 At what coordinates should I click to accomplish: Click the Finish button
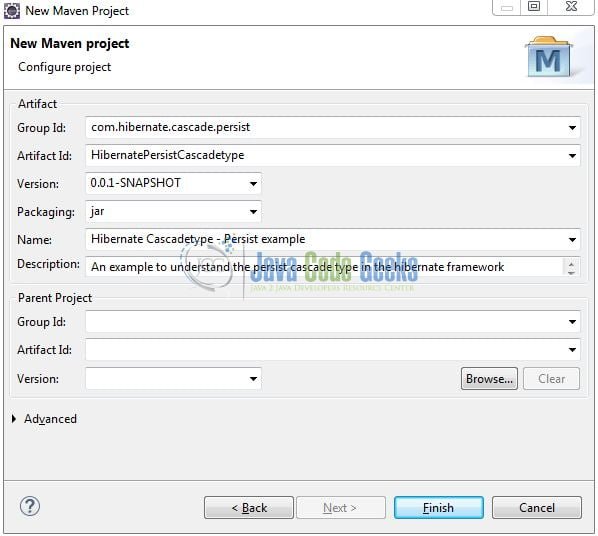(439, 507)
